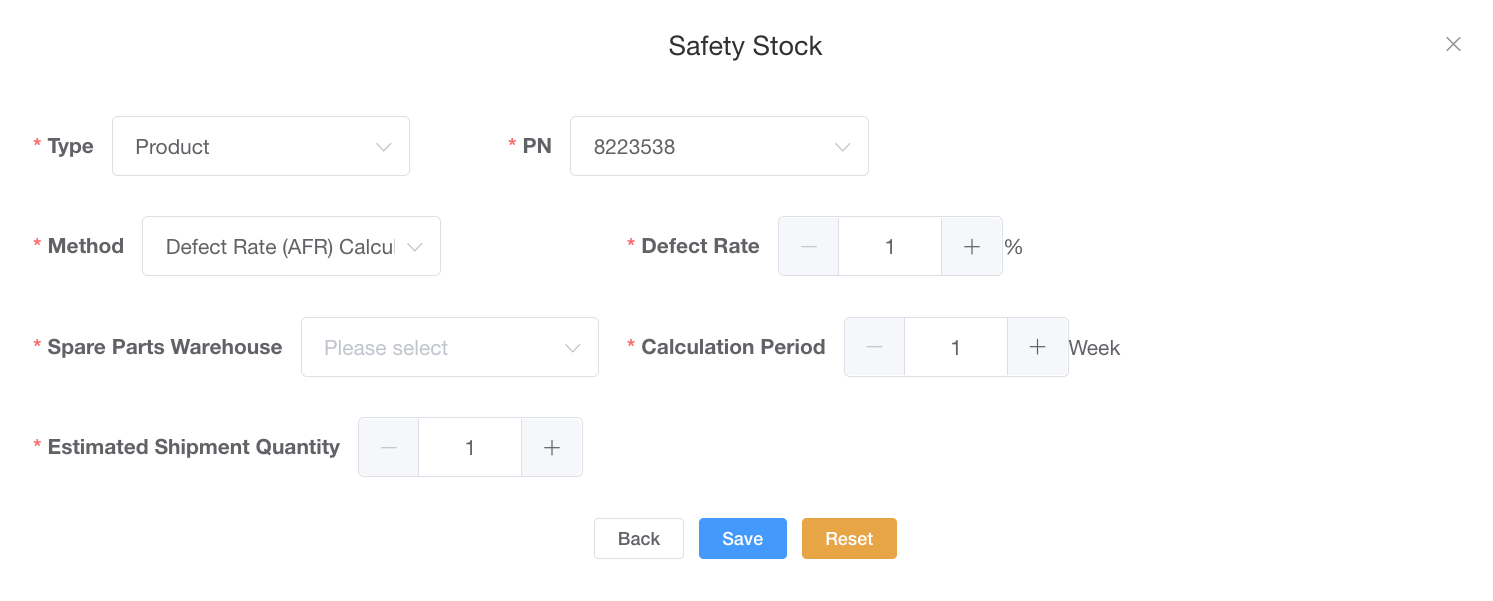Click the Method field chevron arrow

point(414,247)
